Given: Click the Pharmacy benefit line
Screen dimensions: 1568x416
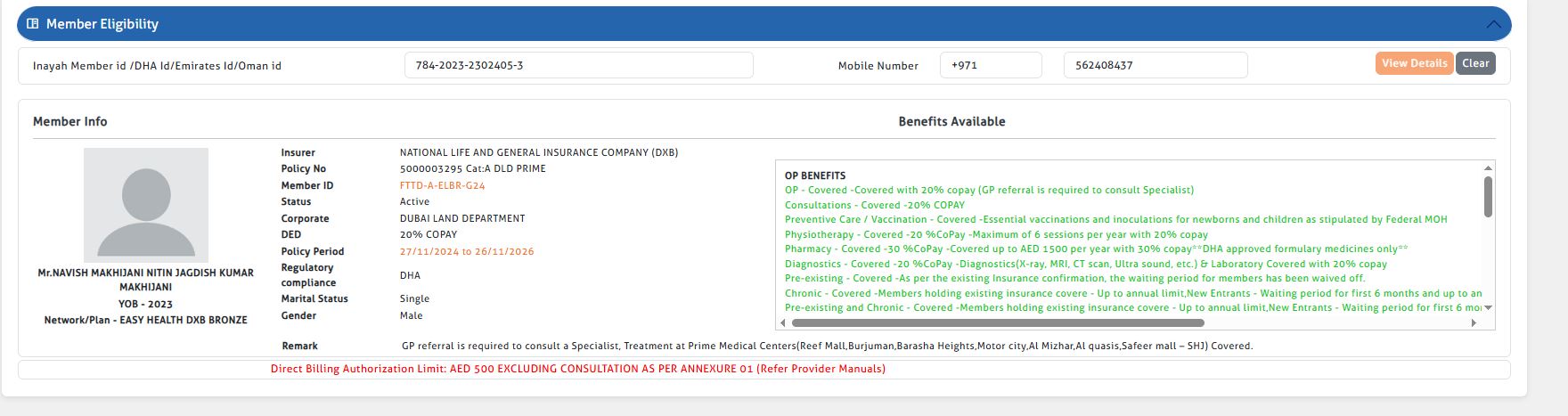Looking at the screenshot, I should pos(1097,249).
